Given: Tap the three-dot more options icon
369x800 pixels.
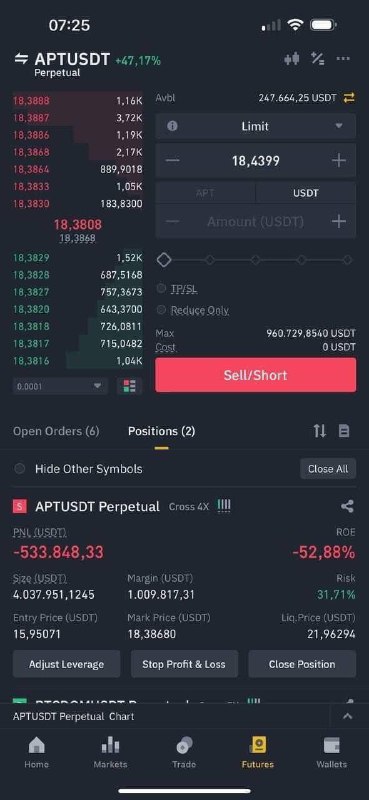Looking at the screenshot, I should point(343,59).
